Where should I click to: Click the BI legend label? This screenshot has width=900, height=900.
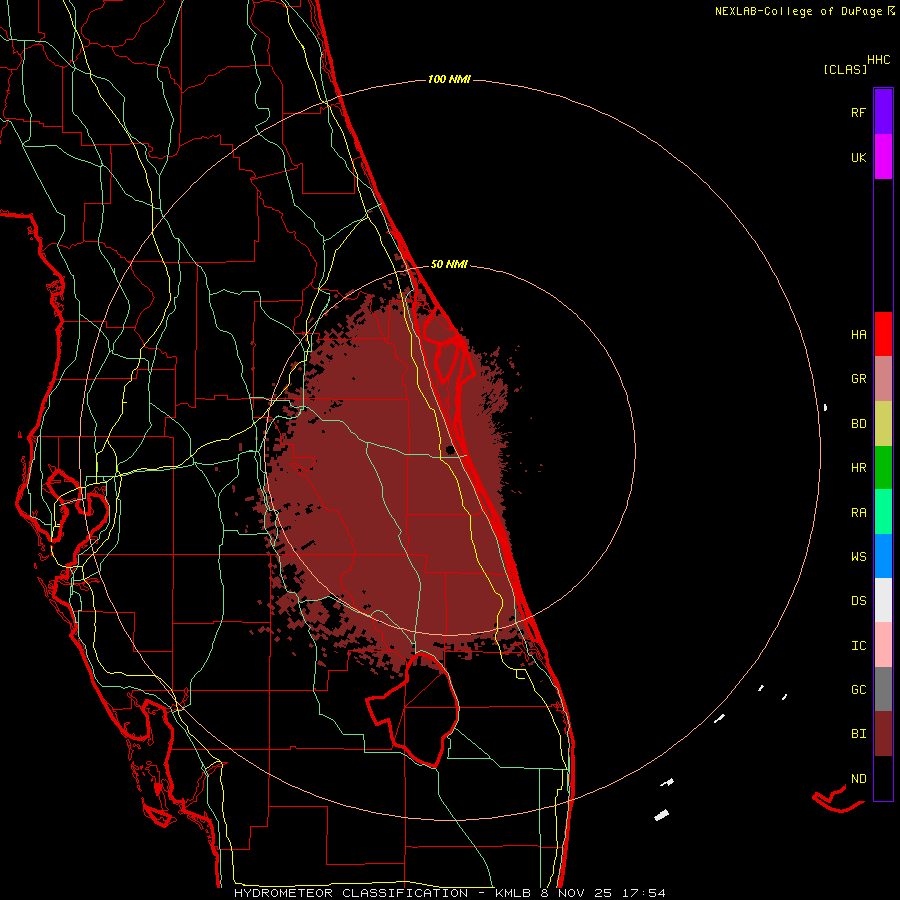click(x=858, y=734)
